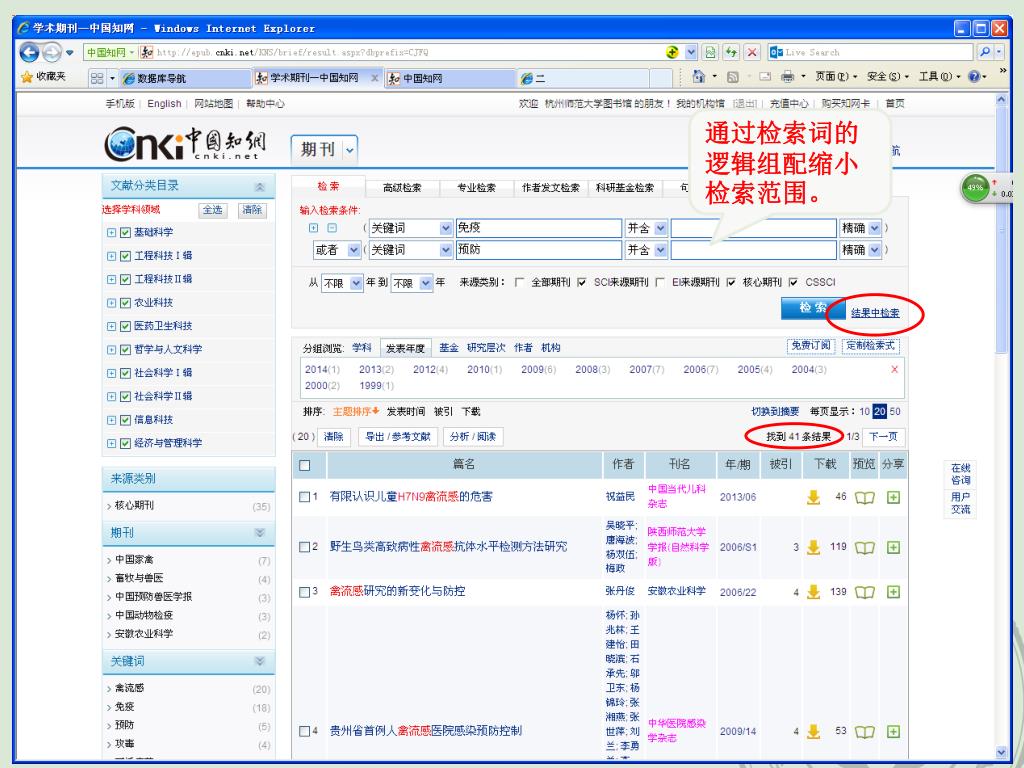Click the 结果中检索 link
This screenshot has height=768, width=1024.
point(875,313)
